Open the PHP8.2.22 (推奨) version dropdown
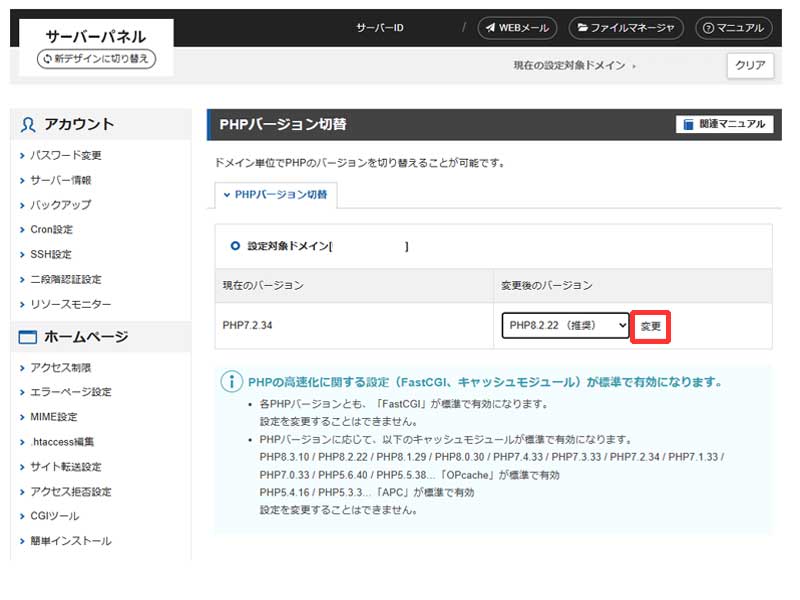Image resolution: width=800 pixels, height=600 pixels. pyautogui.click(x=565, y=326)
